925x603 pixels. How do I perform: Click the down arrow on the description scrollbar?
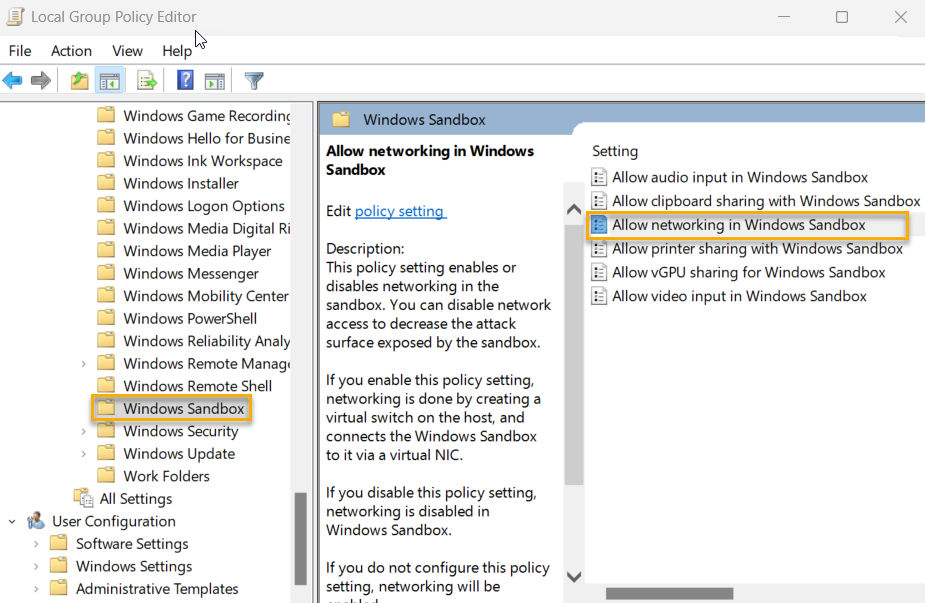574,576
